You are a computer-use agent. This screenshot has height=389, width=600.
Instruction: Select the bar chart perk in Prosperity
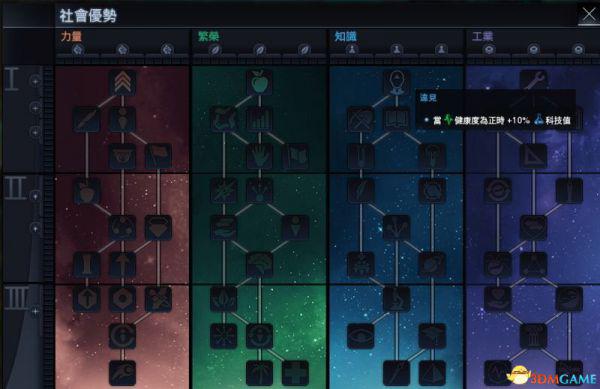[259, 119]
